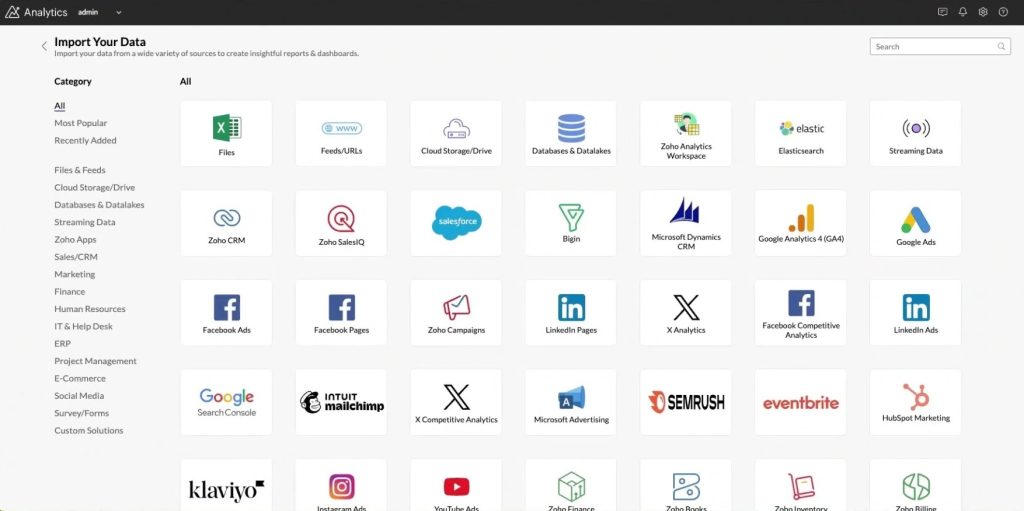The width and height of the screenshot is (1024, 511).
Task: Choose the Semrush connector tile
Action: coord(686,402)
